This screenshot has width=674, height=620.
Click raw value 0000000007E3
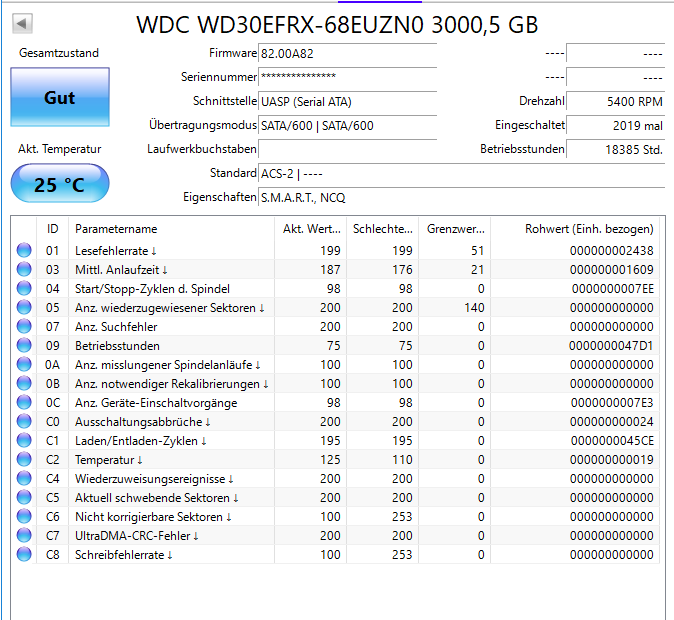[612, 402]
